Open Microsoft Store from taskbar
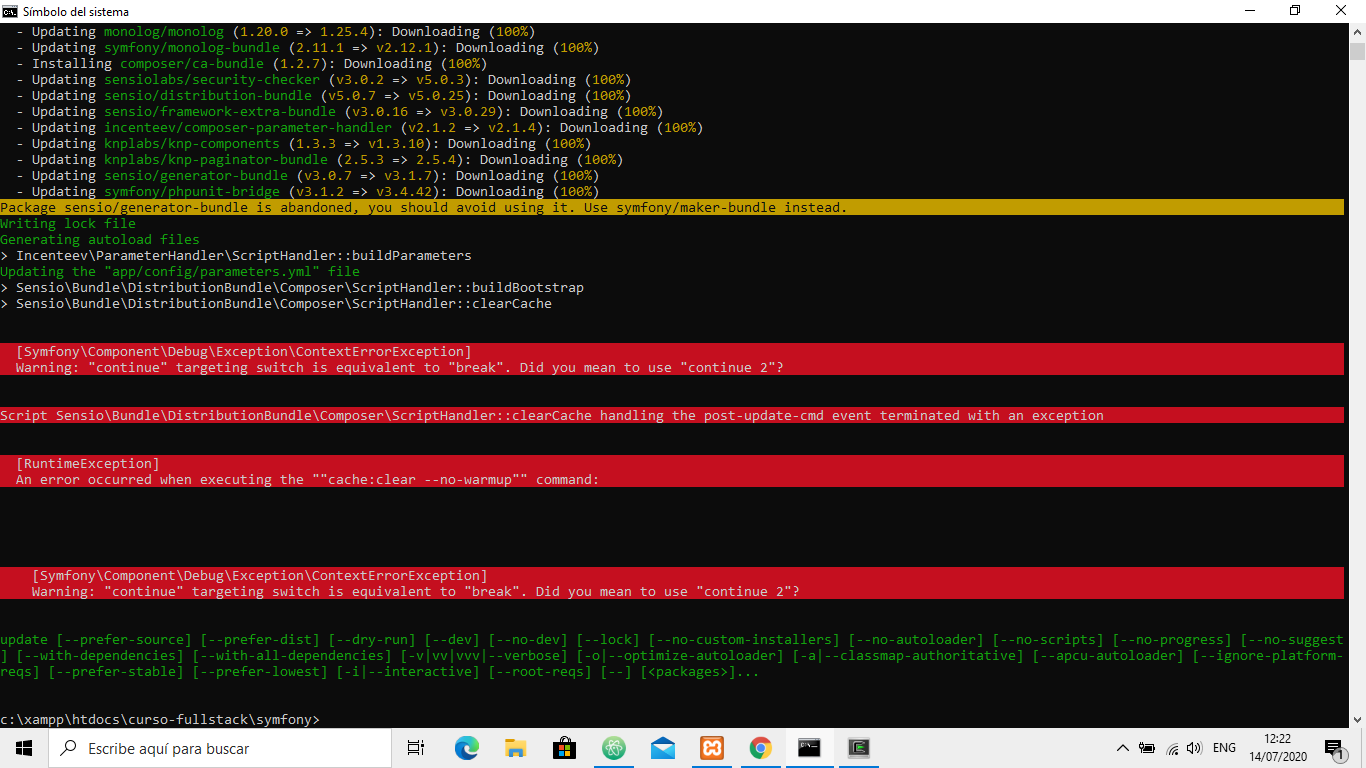The image size is (1366, 768). click(564, 748)
